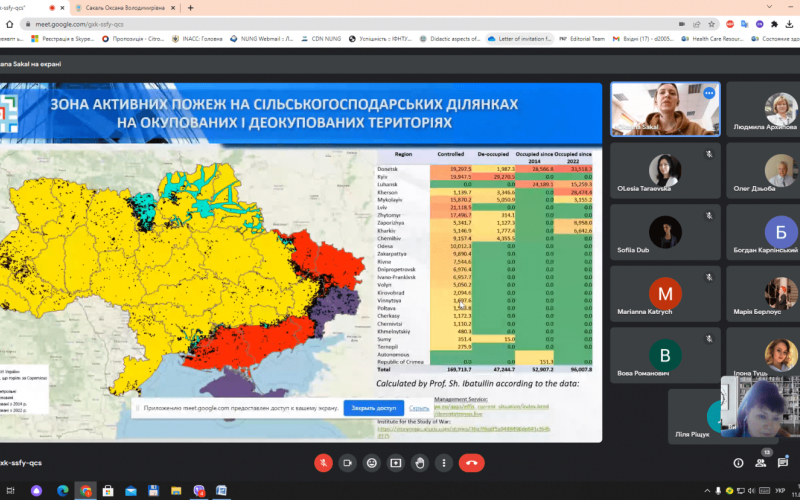
Task: Open the tab search chevron dropdown
Action: click(769, 7)
